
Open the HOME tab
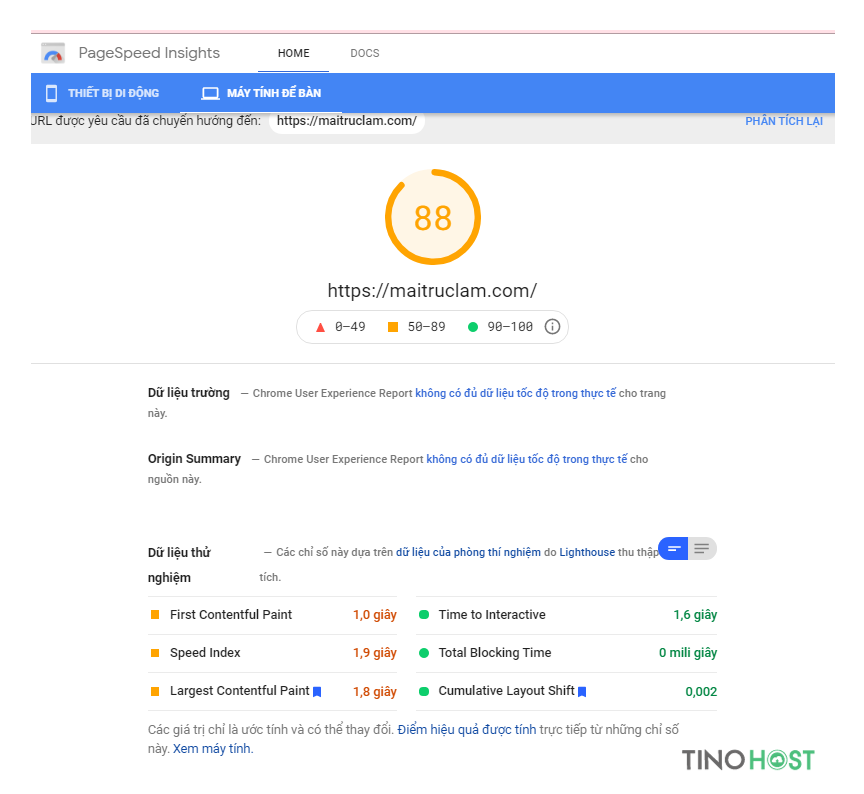point(293,53)
